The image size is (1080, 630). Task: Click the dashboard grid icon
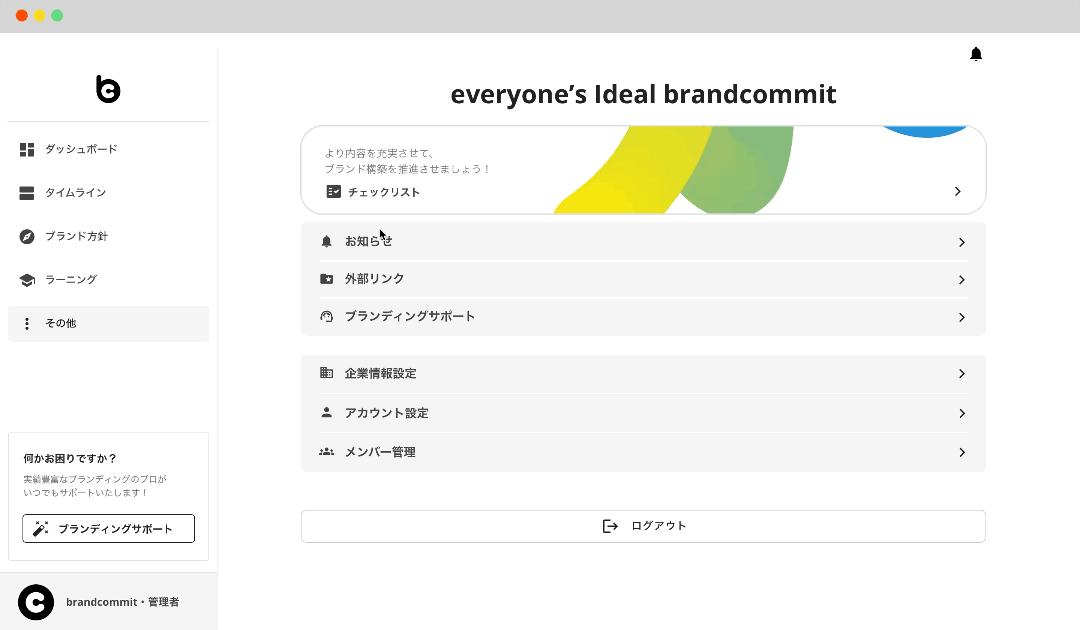click(x=27, y=149)
